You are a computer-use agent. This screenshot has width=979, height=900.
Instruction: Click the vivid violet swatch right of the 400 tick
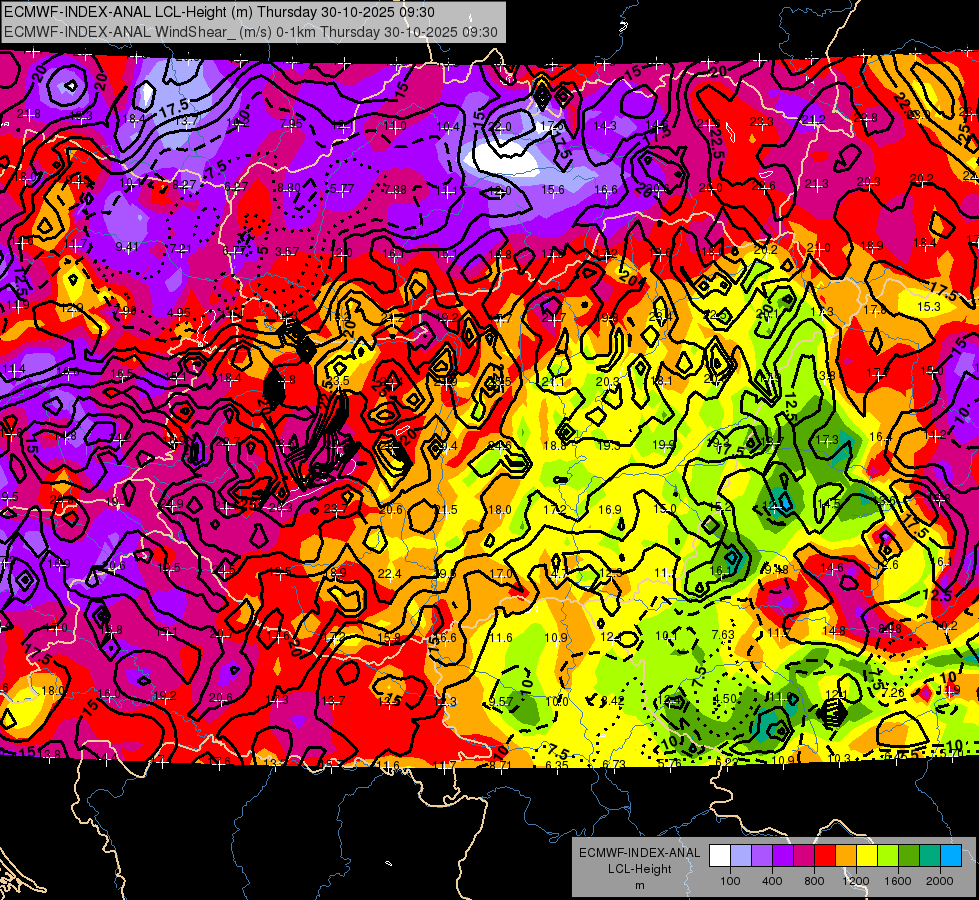[x=783, y=856]
